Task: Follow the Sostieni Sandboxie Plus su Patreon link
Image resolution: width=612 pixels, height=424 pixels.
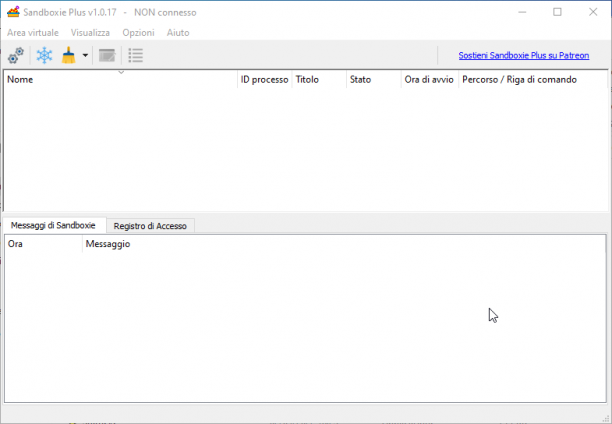Action: click(524, 55)
